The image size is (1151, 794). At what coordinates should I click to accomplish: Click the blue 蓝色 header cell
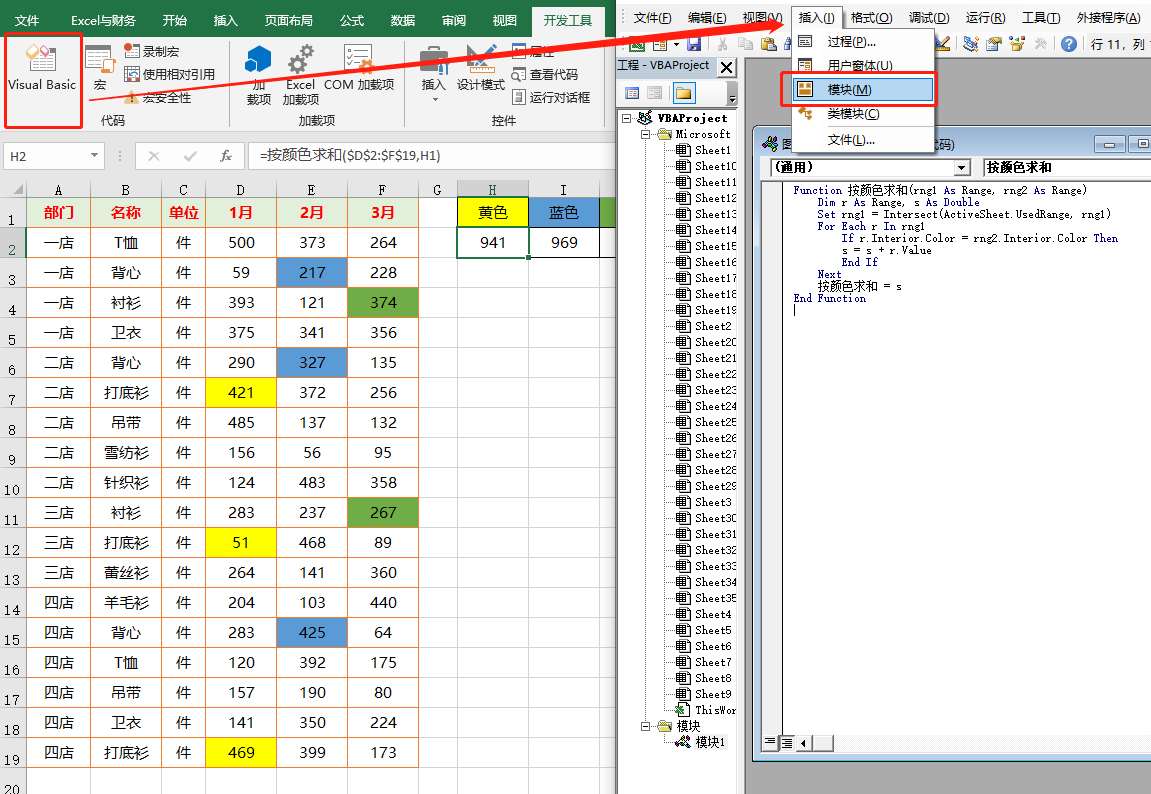coord(564,212)
